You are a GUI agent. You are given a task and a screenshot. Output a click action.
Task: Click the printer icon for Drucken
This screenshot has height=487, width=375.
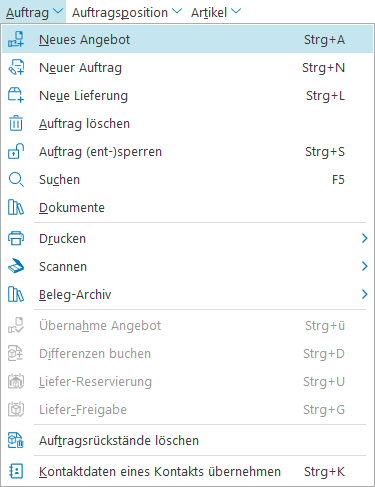tap(16, 238)
